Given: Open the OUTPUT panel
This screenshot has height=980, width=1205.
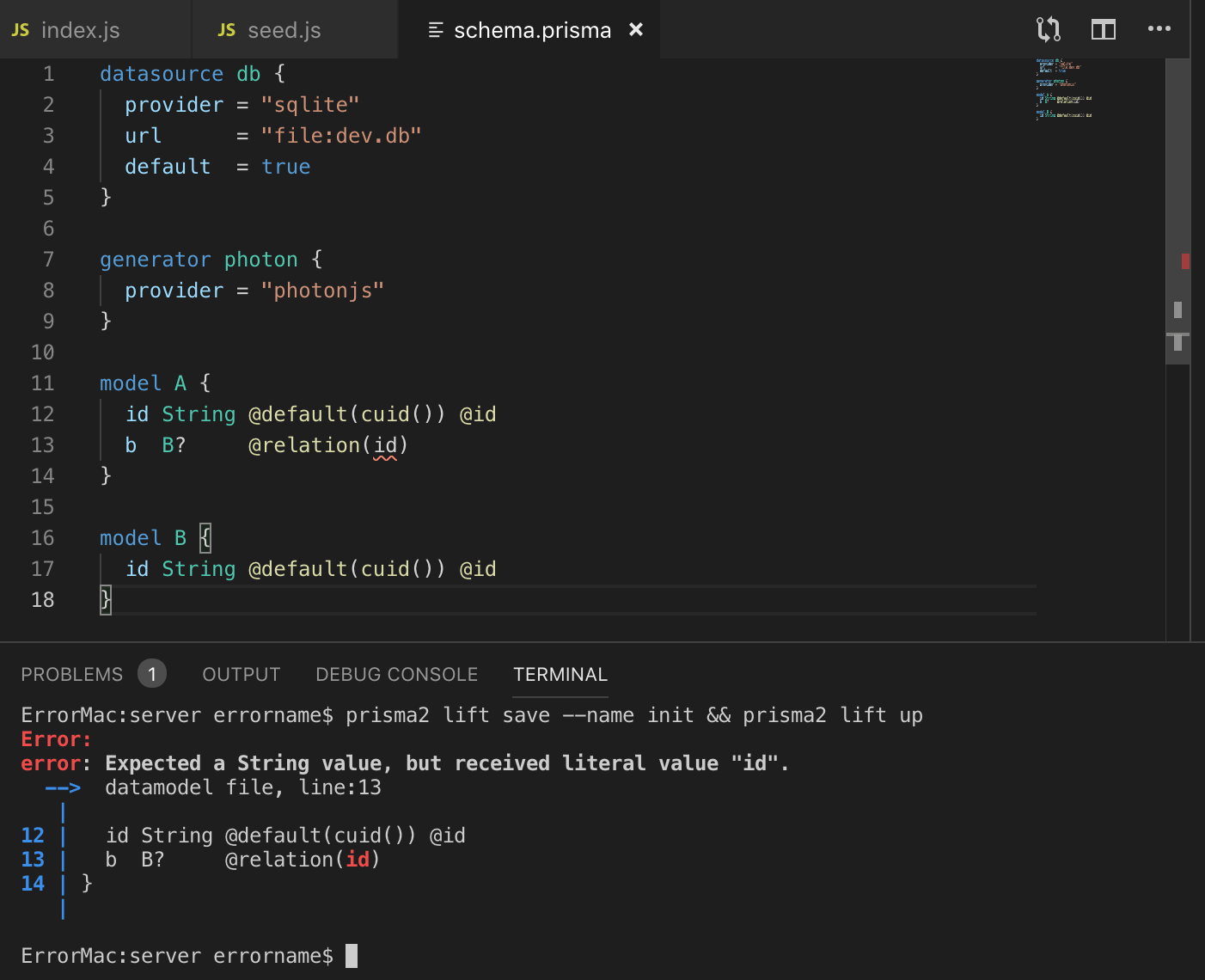Looking at the screenshot, I should click(241, 674).
